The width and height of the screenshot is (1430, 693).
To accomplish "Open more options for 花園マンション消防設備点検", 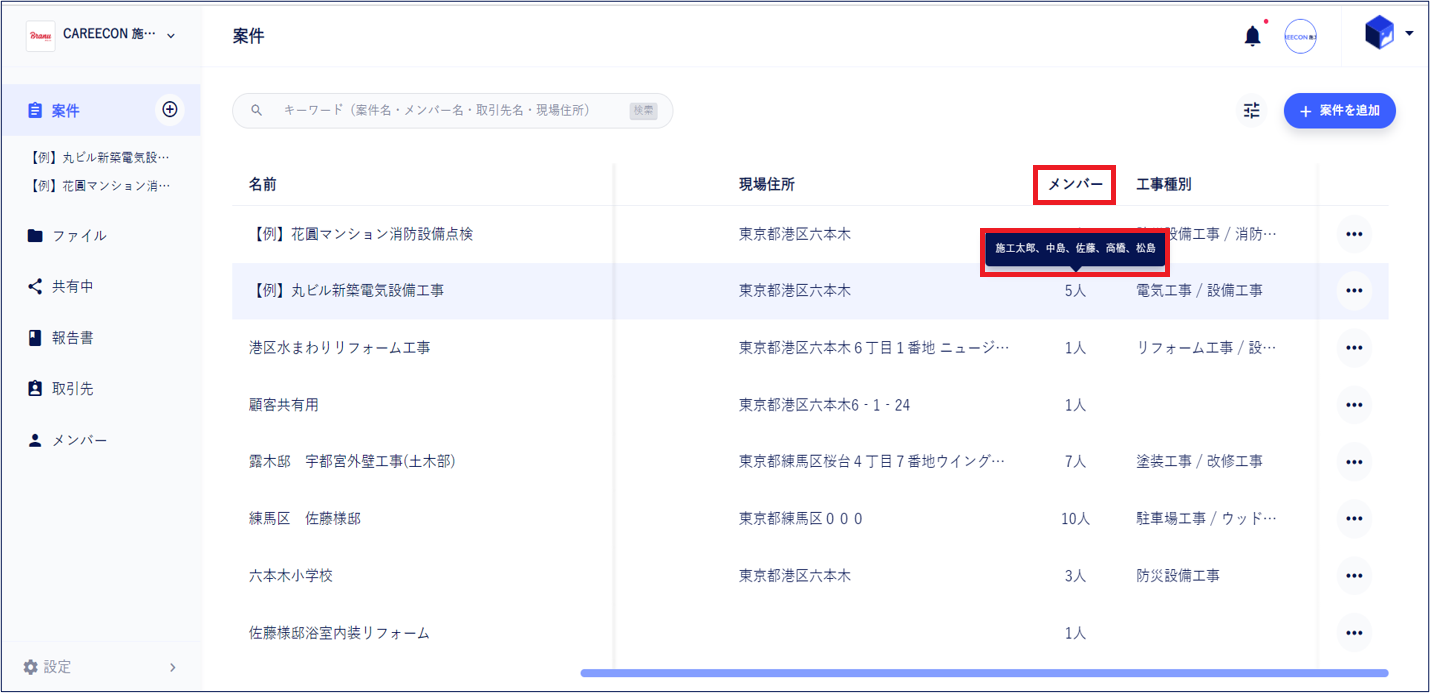I will point(1354,234).
